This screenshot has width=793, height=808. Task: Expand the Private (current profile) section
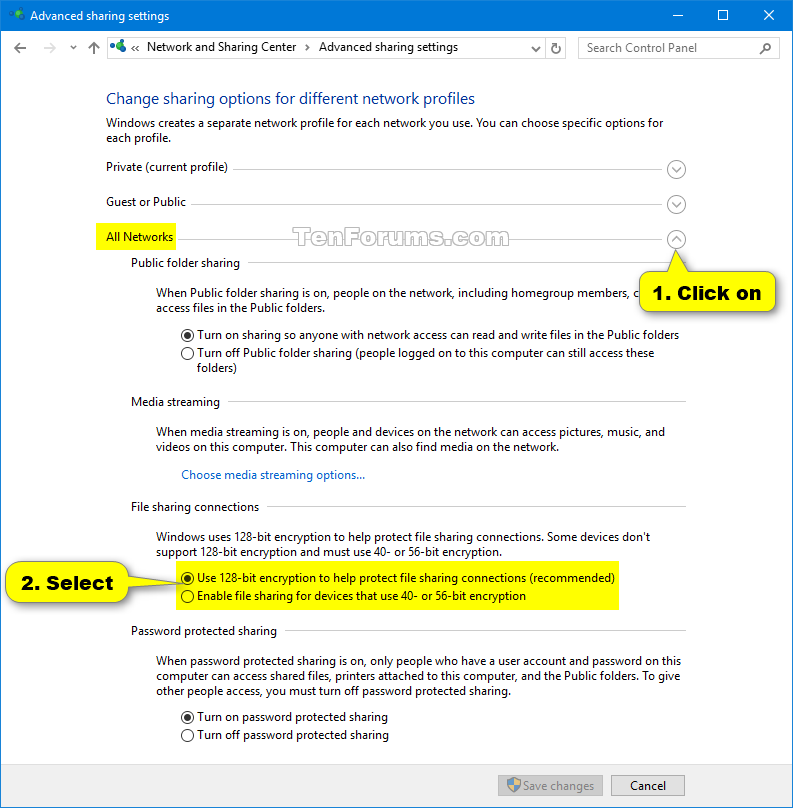coord(676,170)
